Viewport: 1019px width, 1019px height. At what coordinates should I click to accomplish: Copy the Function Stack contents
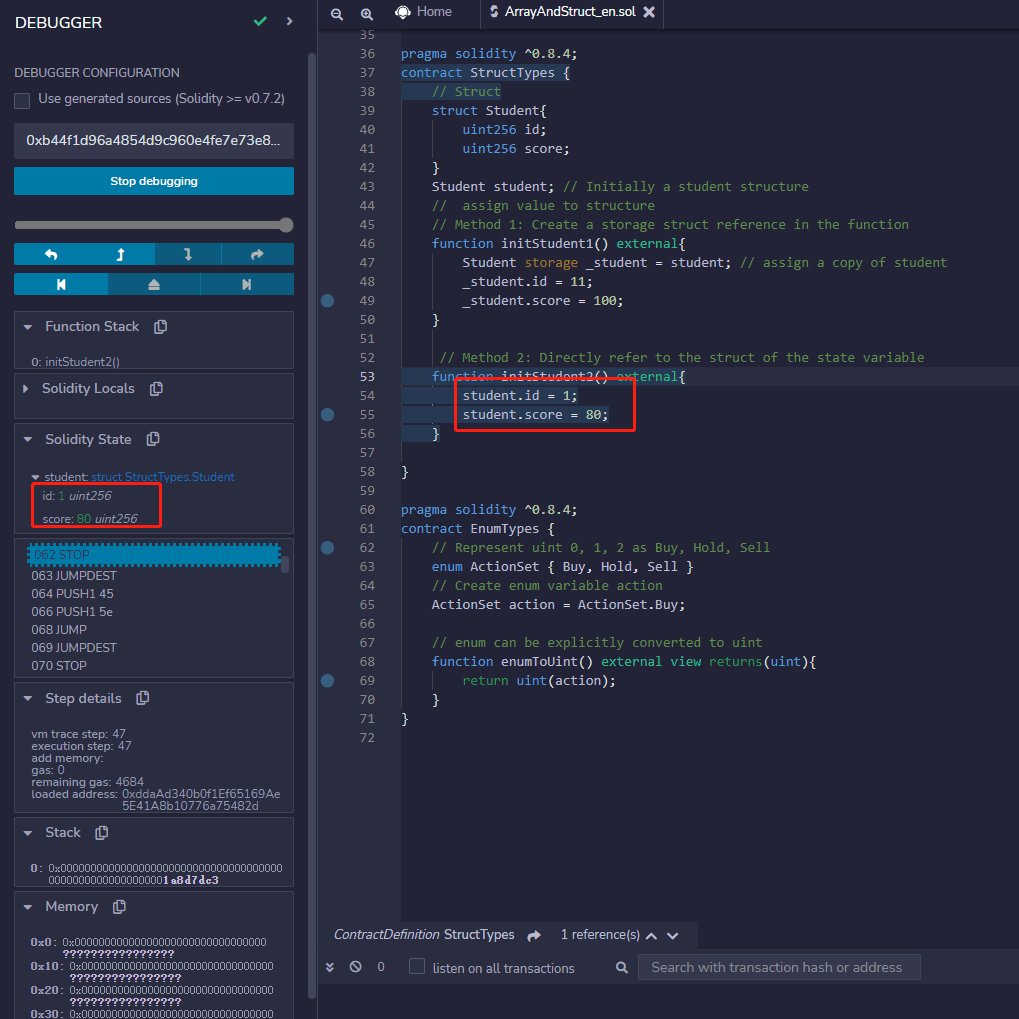160,327
